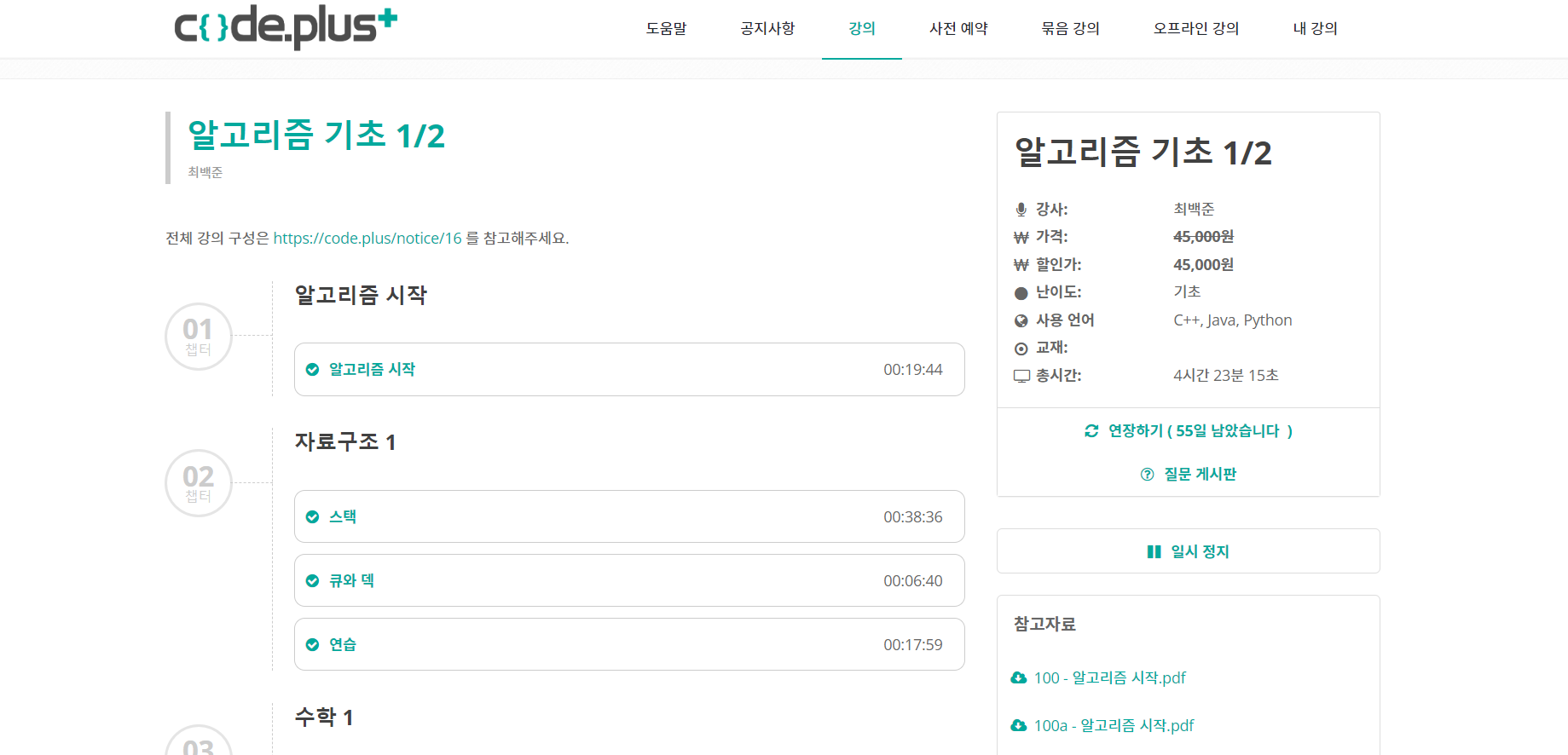Click the 4시간 23분 15초 total time
The width and height of the screenshot is (1568, 755).
tap(1225, 376)
